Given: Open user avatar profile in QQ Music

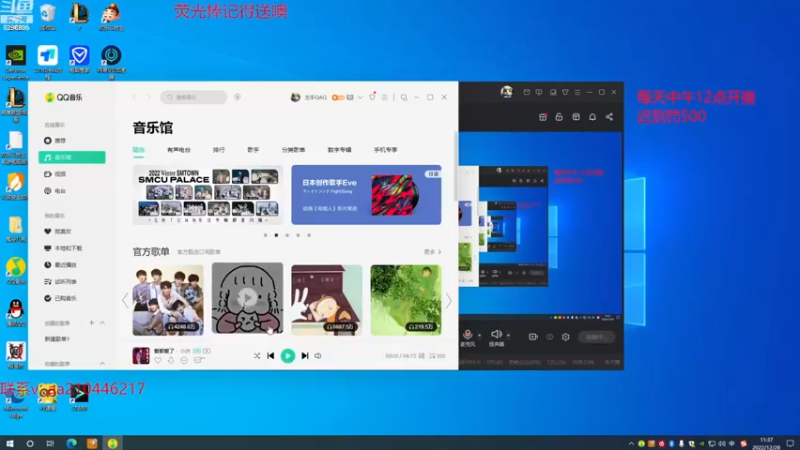Looking at the screenshot, I should pos(295,97).
